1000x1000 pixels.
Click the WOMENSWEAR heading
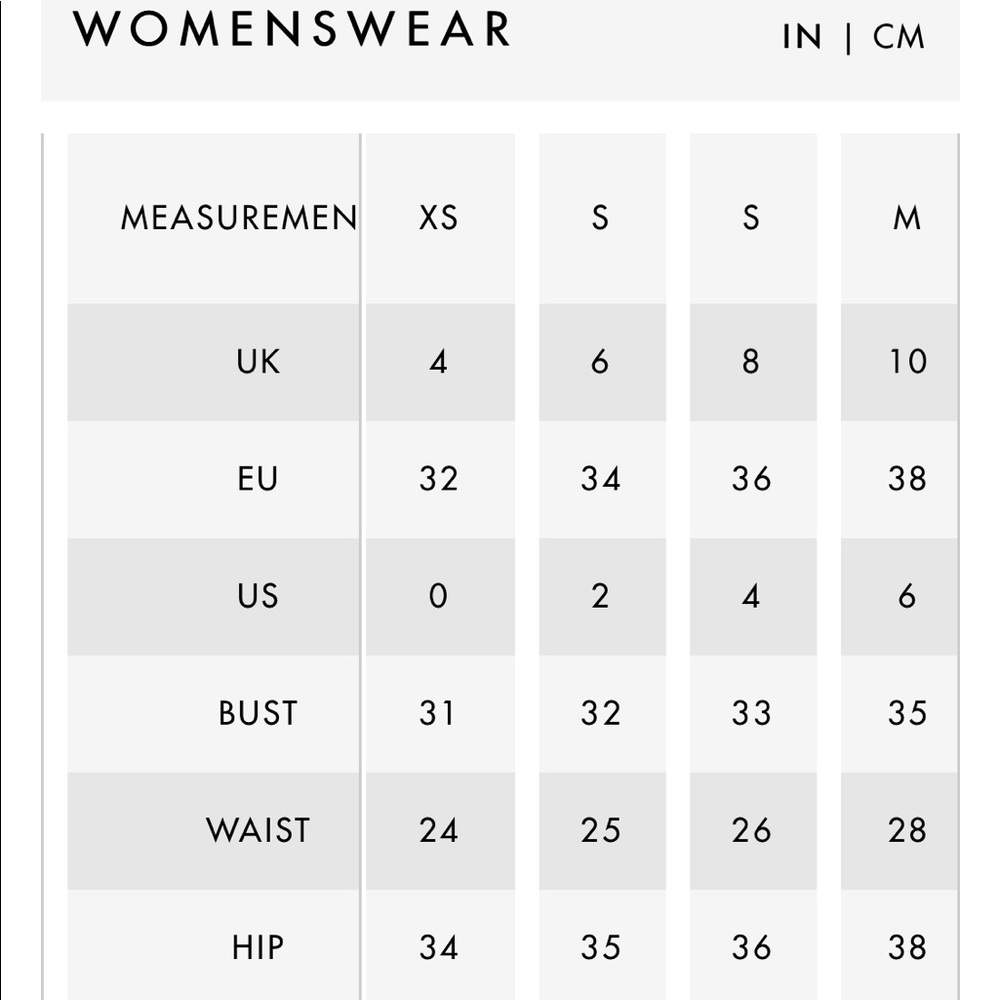291,29
